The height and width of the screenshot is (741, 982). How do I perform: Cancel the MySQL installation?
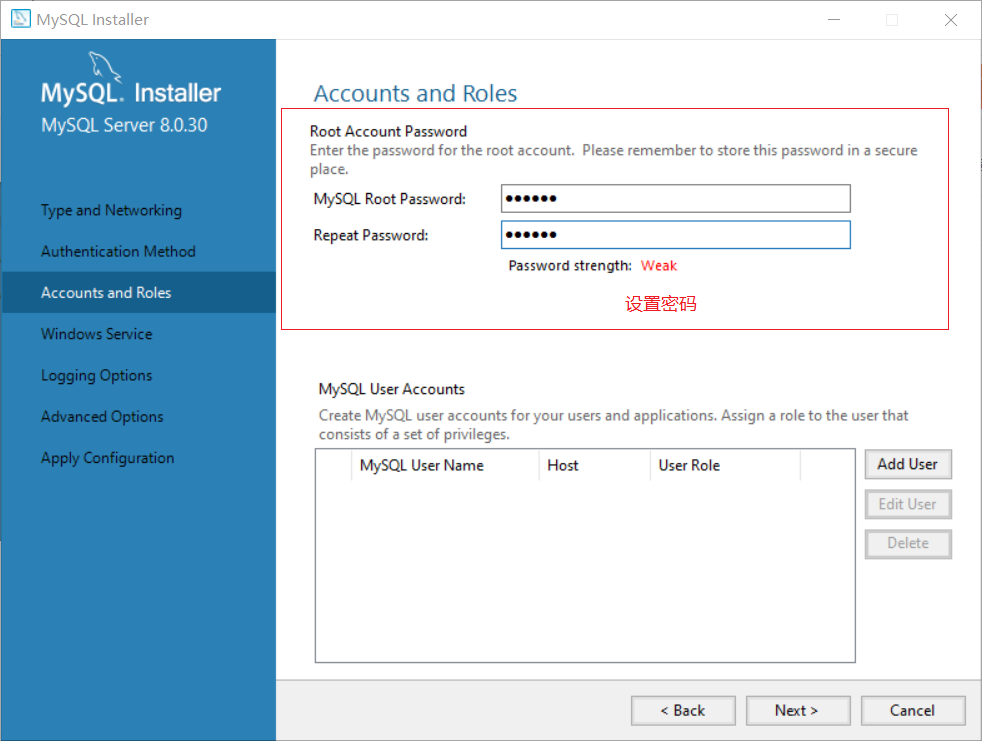[912, 710]
